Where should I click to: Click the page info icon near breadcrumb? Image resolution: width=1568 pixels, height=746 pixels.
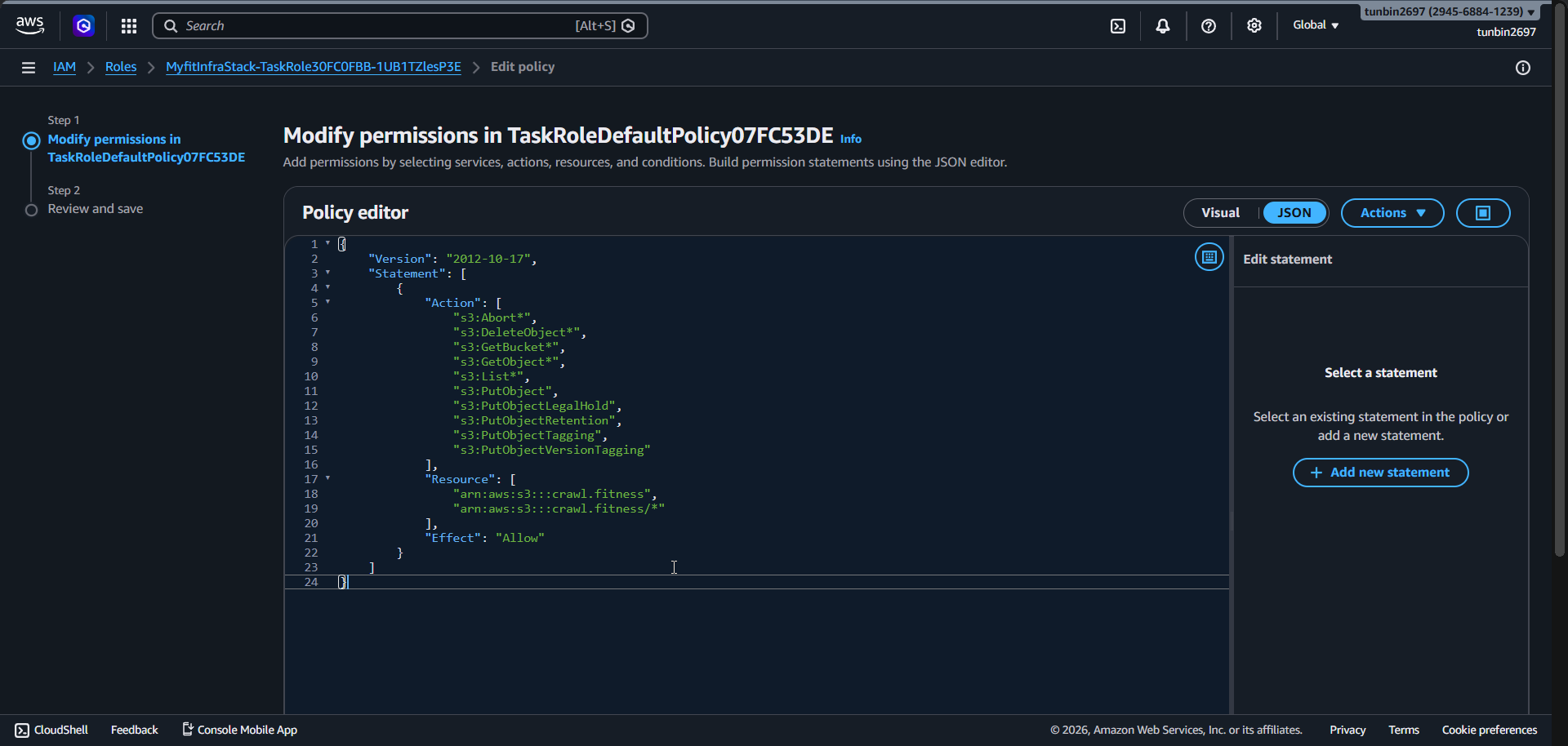1524,68
